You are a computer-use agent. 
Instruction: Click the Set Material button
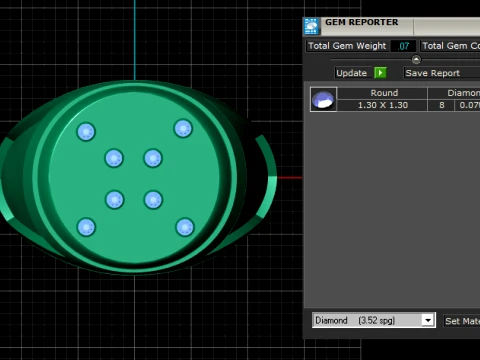(x=462, y=321)
